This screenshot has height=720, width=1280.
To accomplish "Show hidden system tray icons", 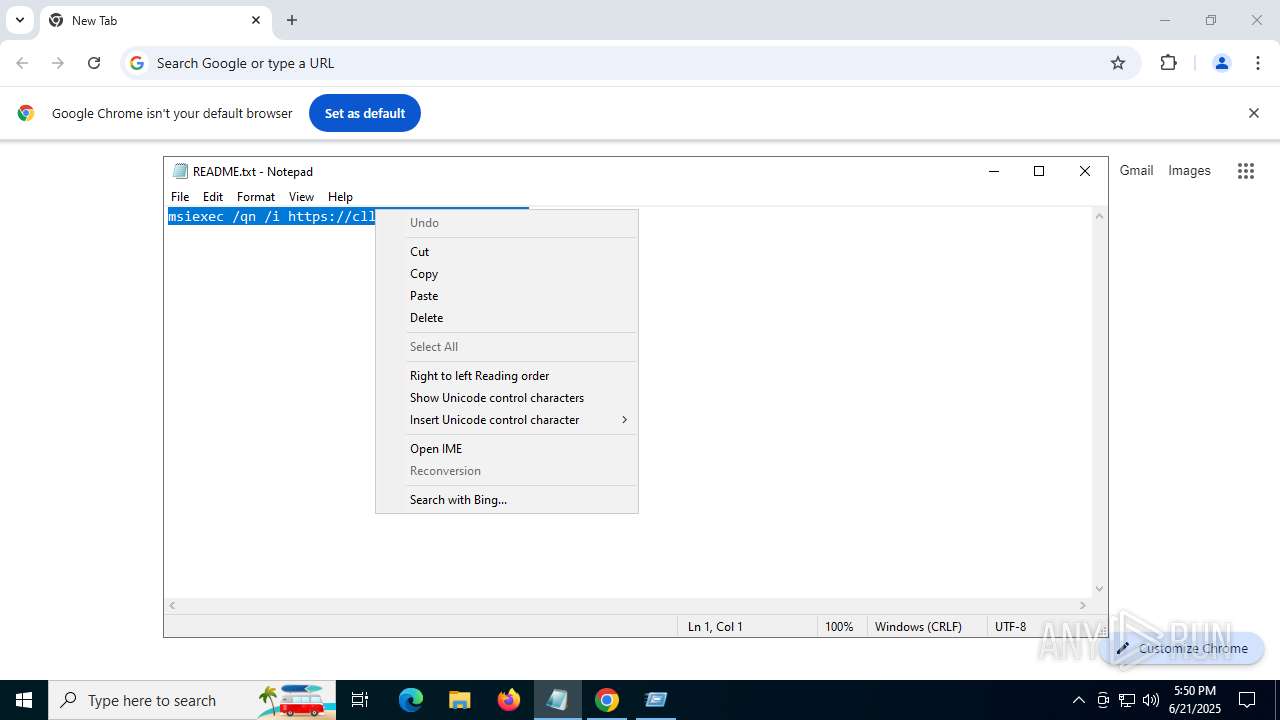I will click(1078, 700).
